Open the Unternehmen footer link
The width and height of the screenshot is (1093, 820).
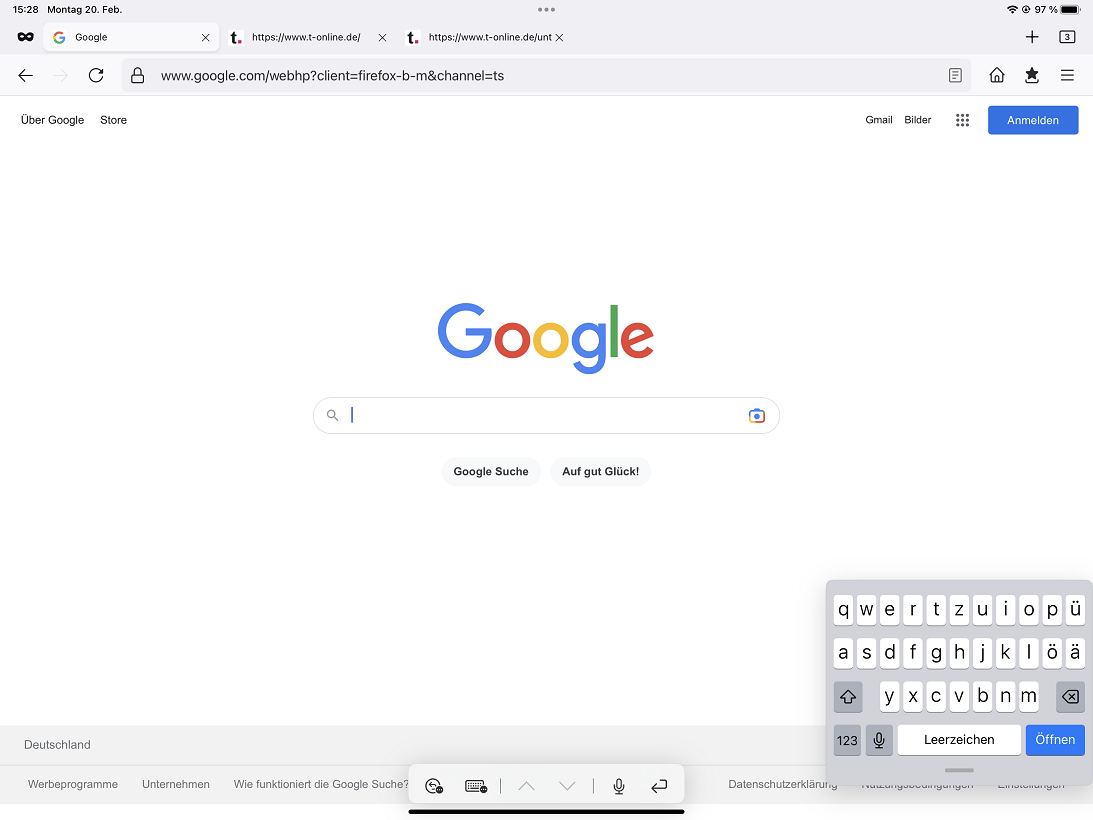point(176,784)
